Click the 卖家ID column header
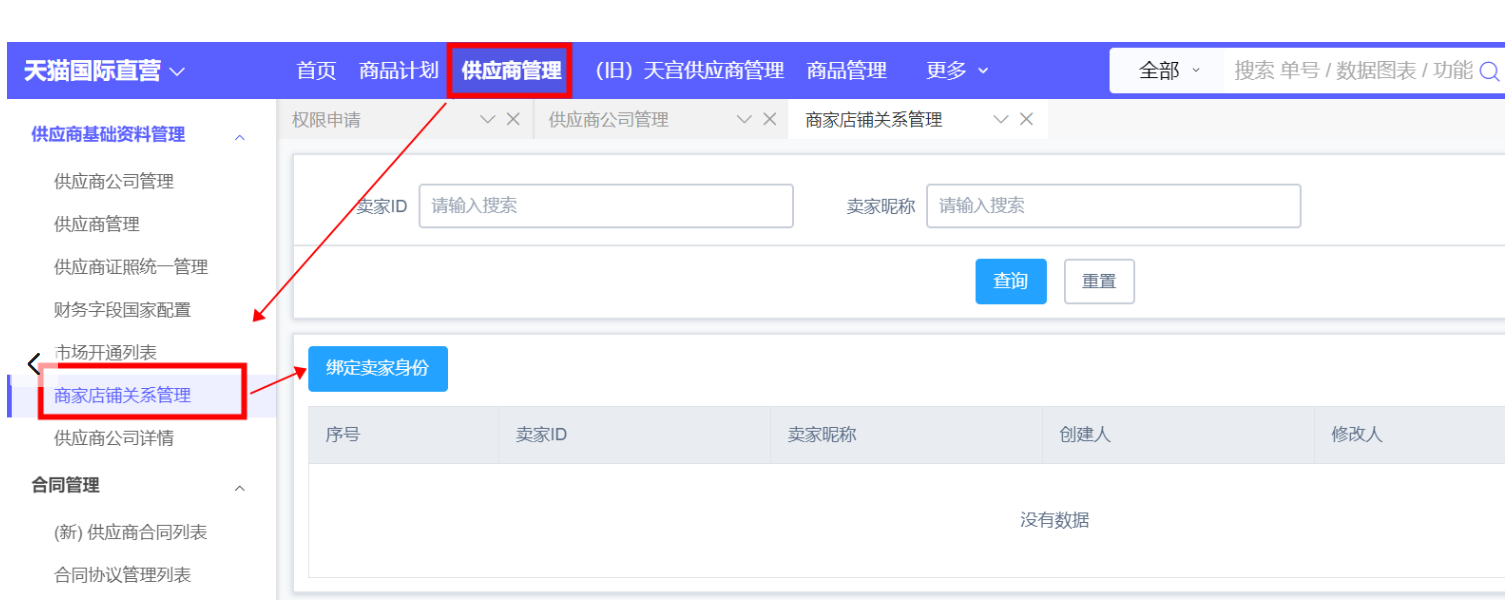The image size is (1505, 600). [541, 435]
